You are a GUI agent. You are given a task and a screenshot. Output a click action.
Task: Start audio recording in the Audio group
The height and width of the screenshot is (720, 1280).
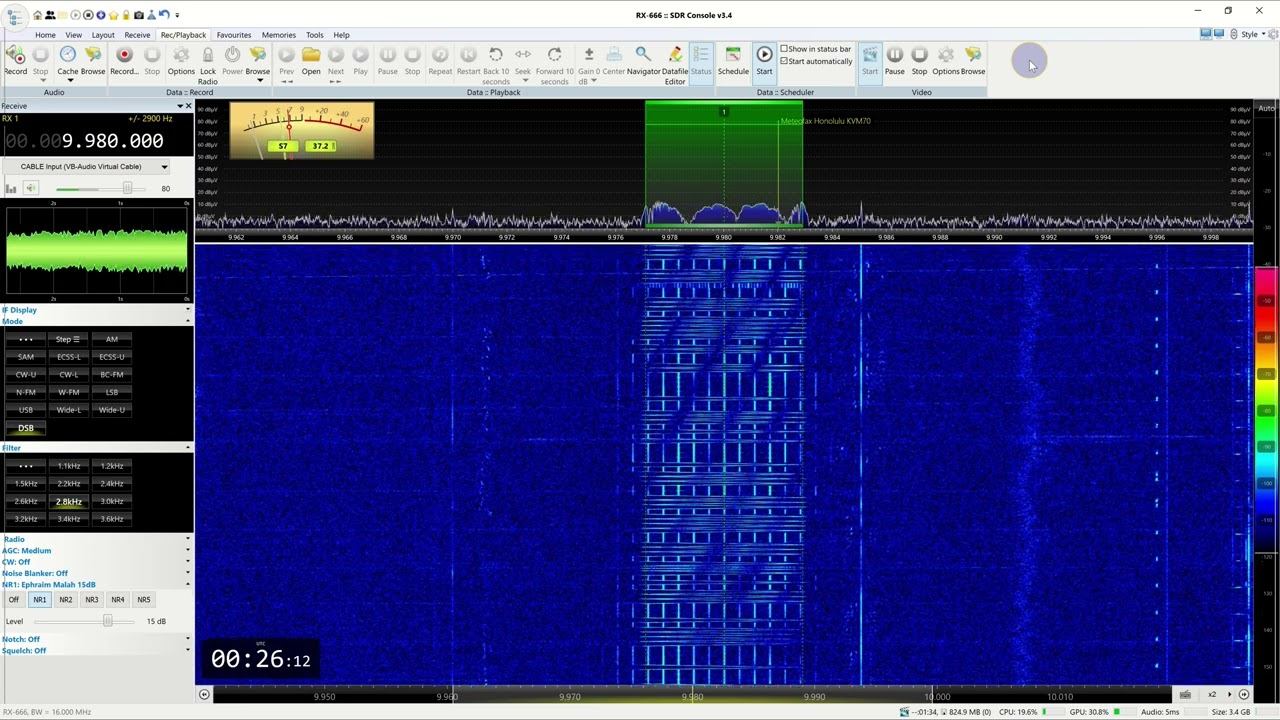coord(16,60)
